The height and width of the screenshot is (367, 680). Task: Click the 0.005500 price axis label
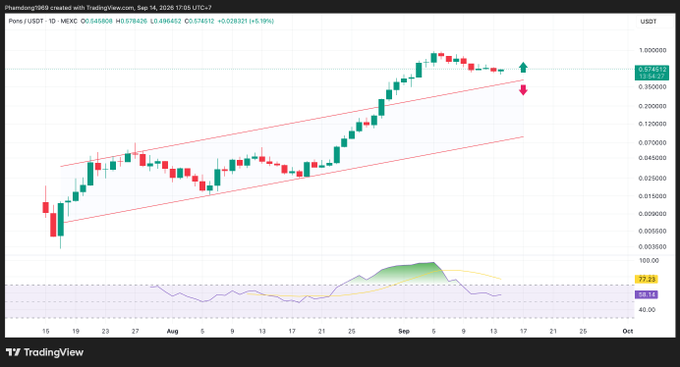click(x=652, y=231)
